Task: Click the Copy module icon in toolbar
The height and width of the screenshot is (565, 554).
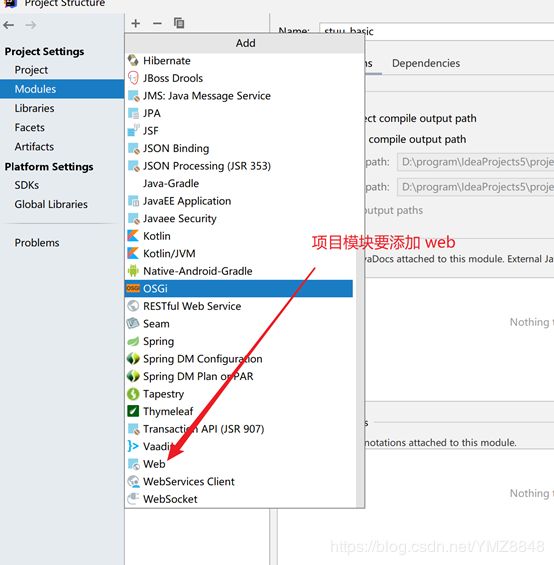Action: tap(179, 23)
